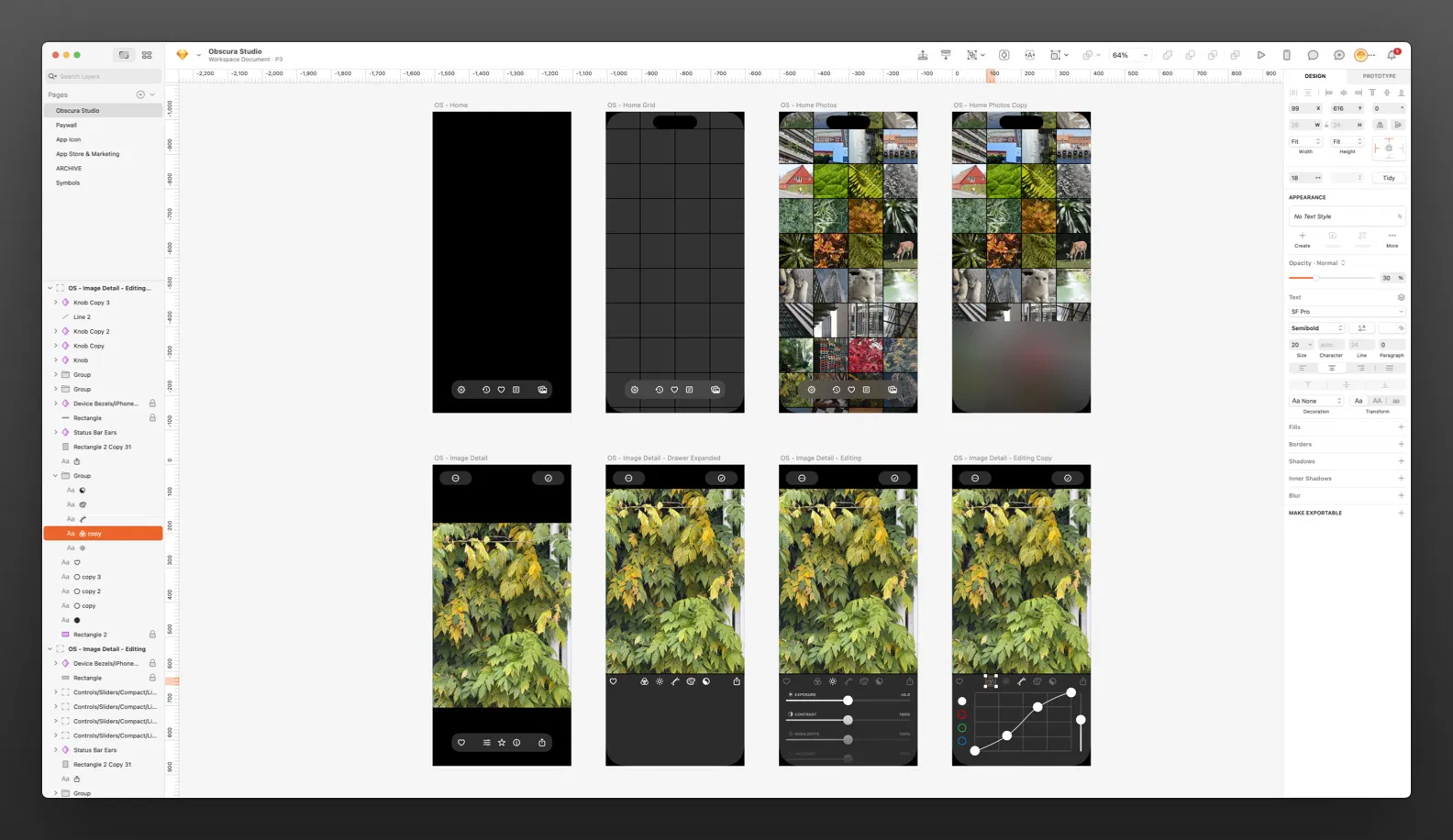The height and width of the screenshot is (840, 1453).
Task: Click the Search Layers field
Action: [105, 76]
